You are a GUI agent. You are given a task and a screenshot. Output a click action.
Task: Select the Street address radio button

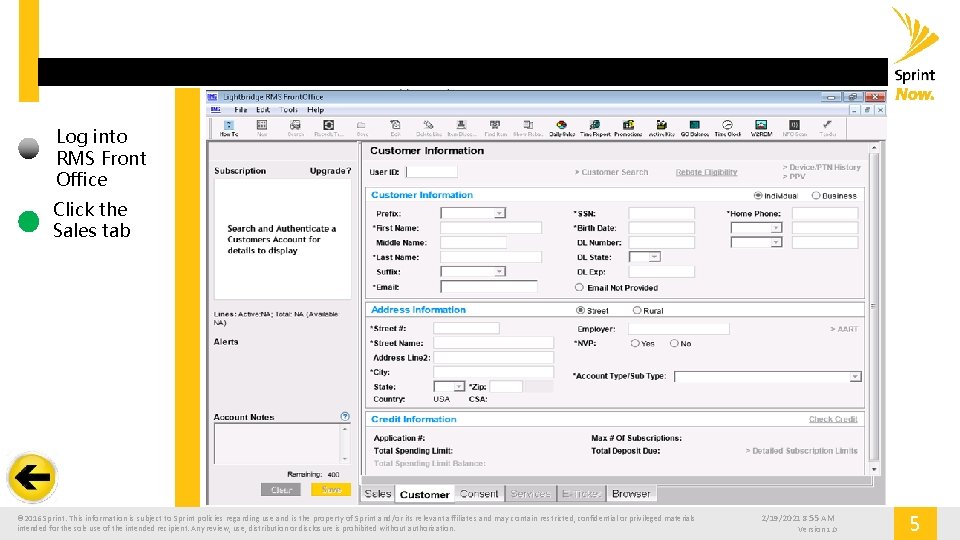(x=580, y=310)
